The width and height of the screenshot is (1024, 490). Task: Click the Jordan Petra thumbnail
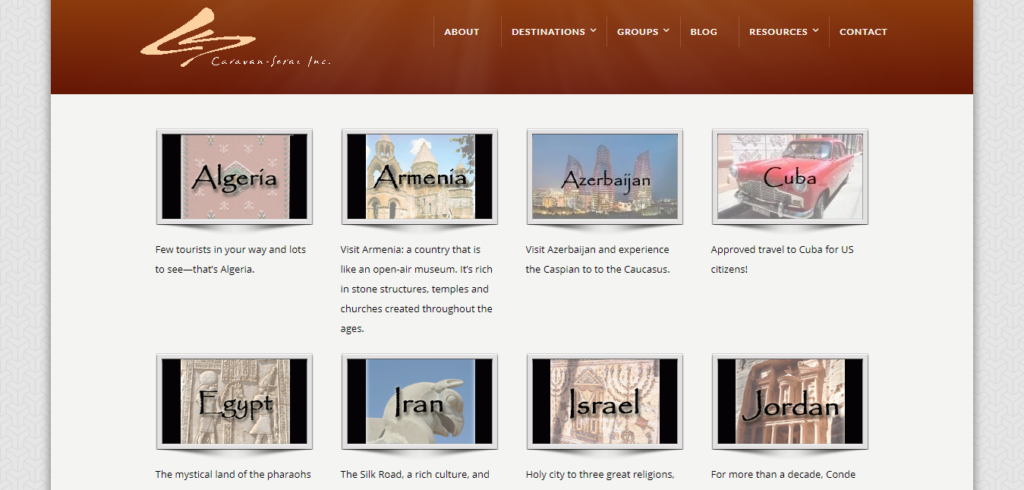pos(790,401)
